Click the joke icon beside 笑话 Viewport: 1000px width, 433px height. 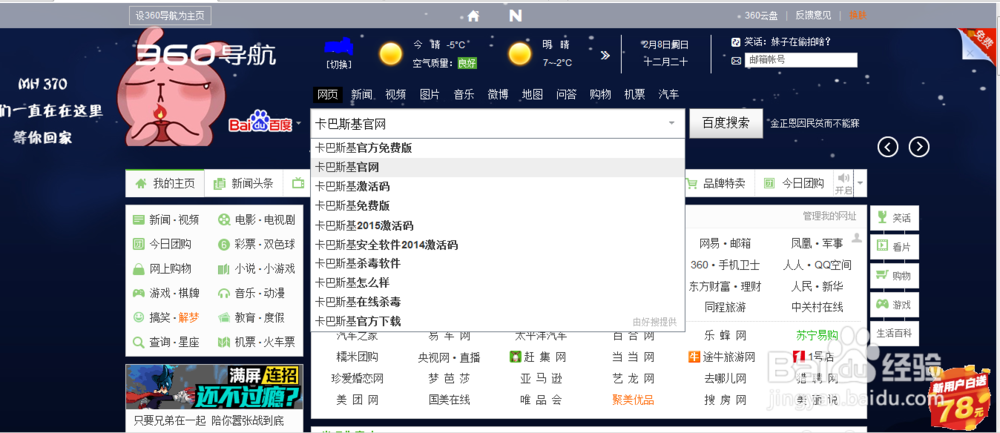coord(735,42)
